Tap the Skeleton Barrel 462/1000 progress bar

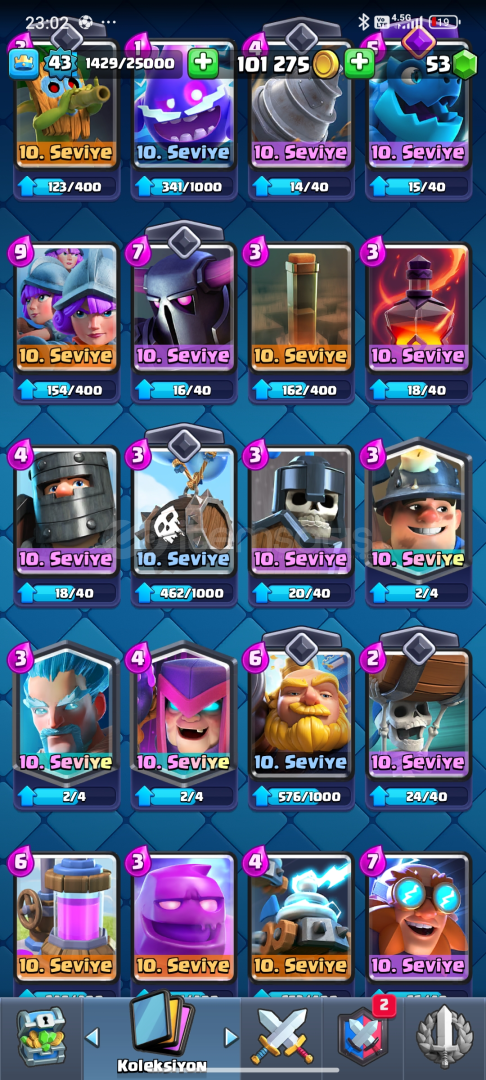184,592
